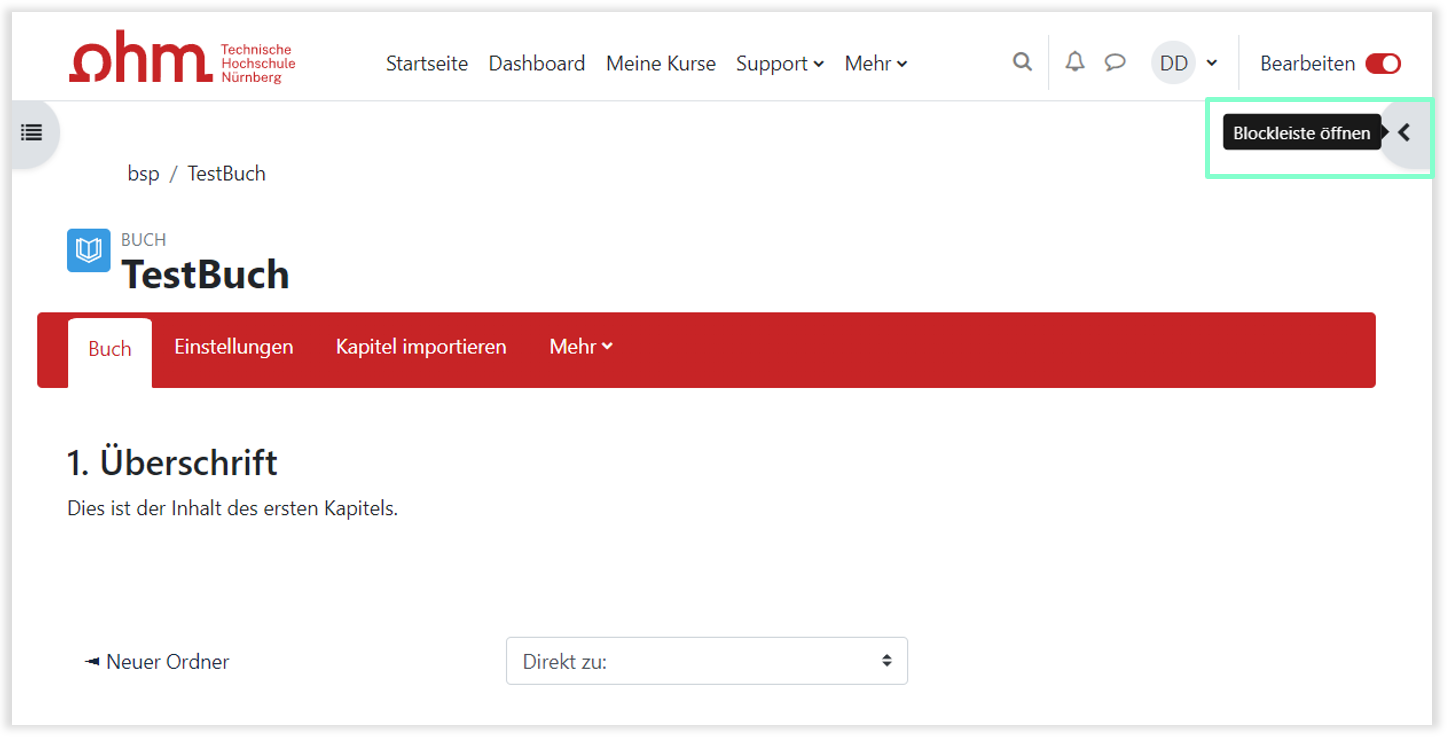The height and width of the screenshot is (747, 1450).
Task: Open messages speech bubble icon
Action: [1115, 62]
